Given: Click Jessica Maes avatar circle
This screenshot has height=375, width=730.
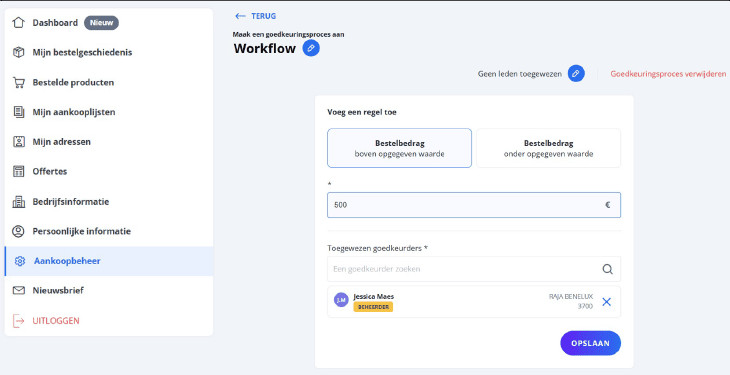Looking at the screenshot, I should click(341, 300).
